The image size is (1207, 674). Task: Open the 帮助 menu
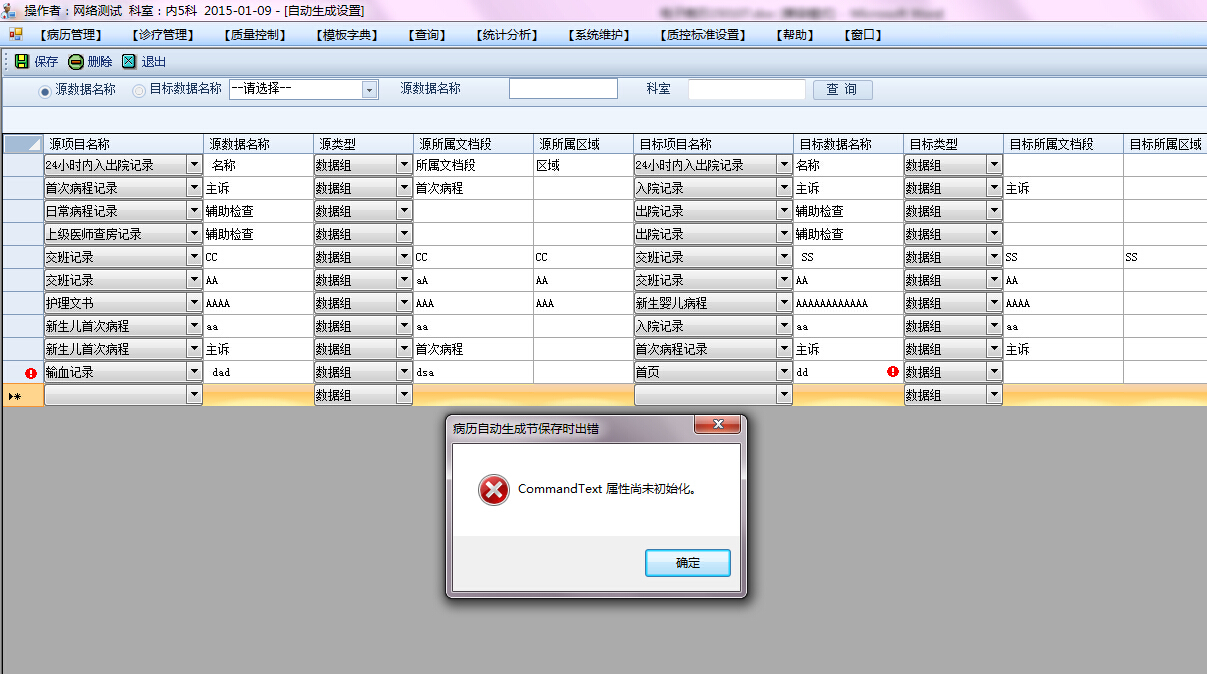(795, 35)
